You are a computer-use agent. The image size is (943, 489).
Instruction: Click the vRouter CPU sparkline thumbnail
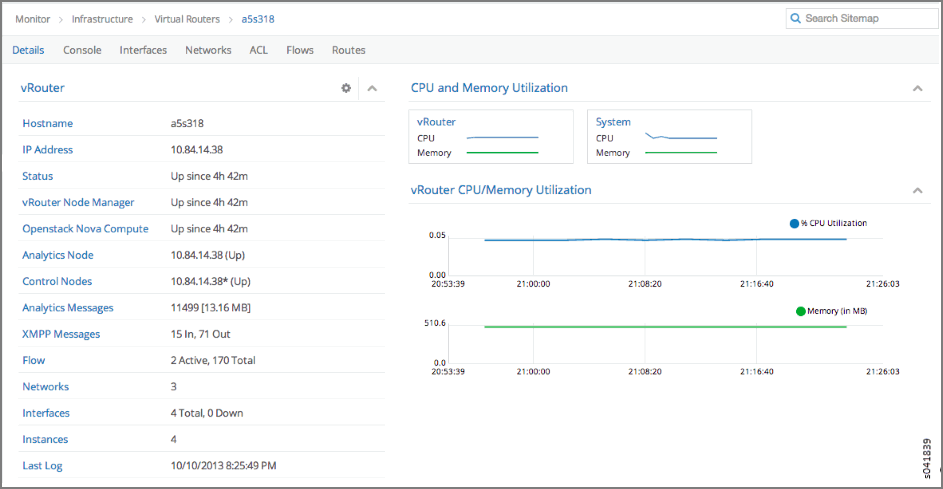pos(503,138)
